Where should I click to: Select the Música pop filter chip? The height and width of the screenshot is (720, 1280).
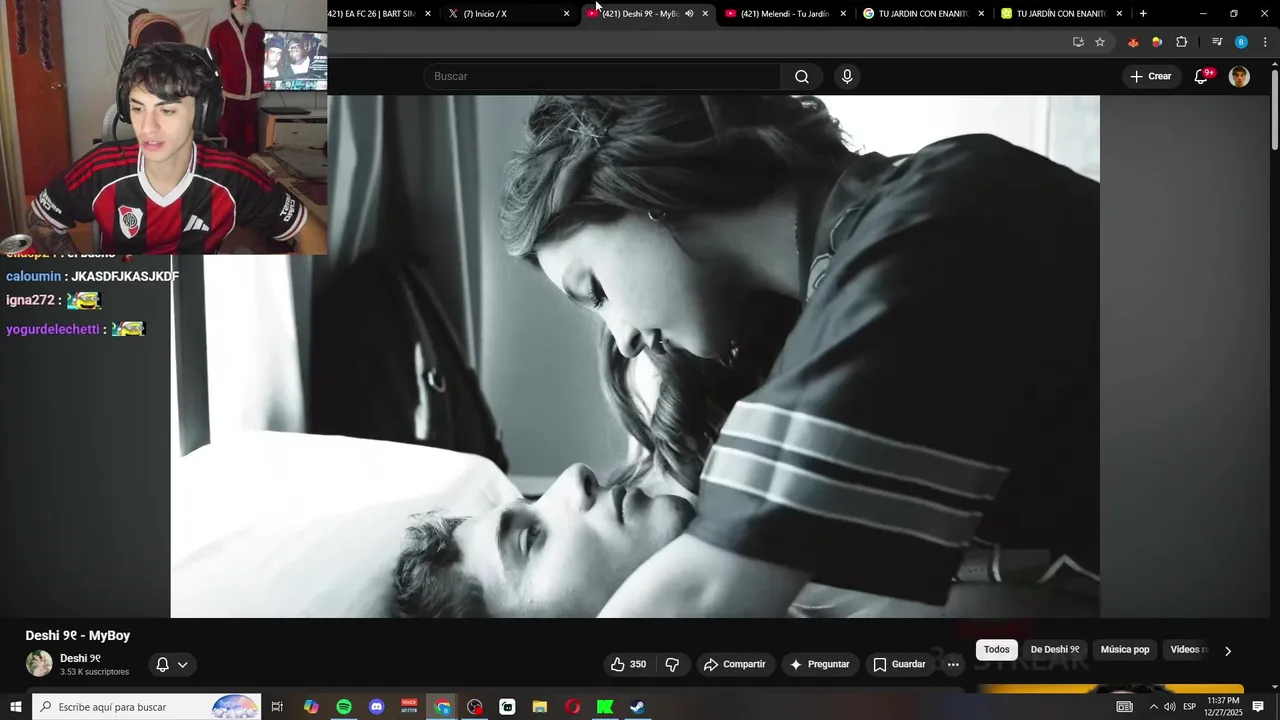[x=1125, y=650]
